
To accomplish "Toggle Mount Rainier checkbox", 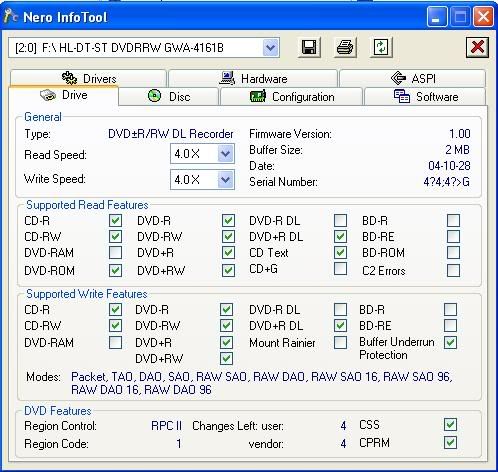I will point(340,342).
